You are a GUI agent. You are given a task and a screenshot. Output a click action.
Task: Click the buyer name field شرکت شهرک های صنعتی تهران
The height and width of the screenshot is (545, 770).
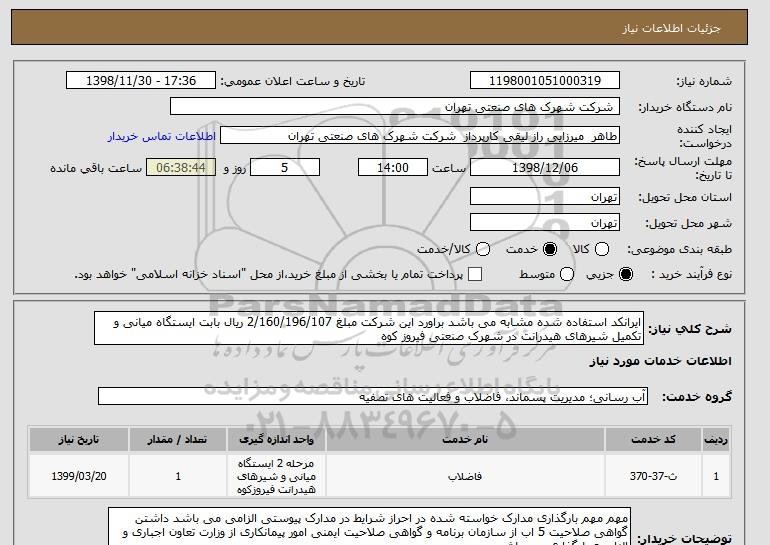click(x=395, y=107)
